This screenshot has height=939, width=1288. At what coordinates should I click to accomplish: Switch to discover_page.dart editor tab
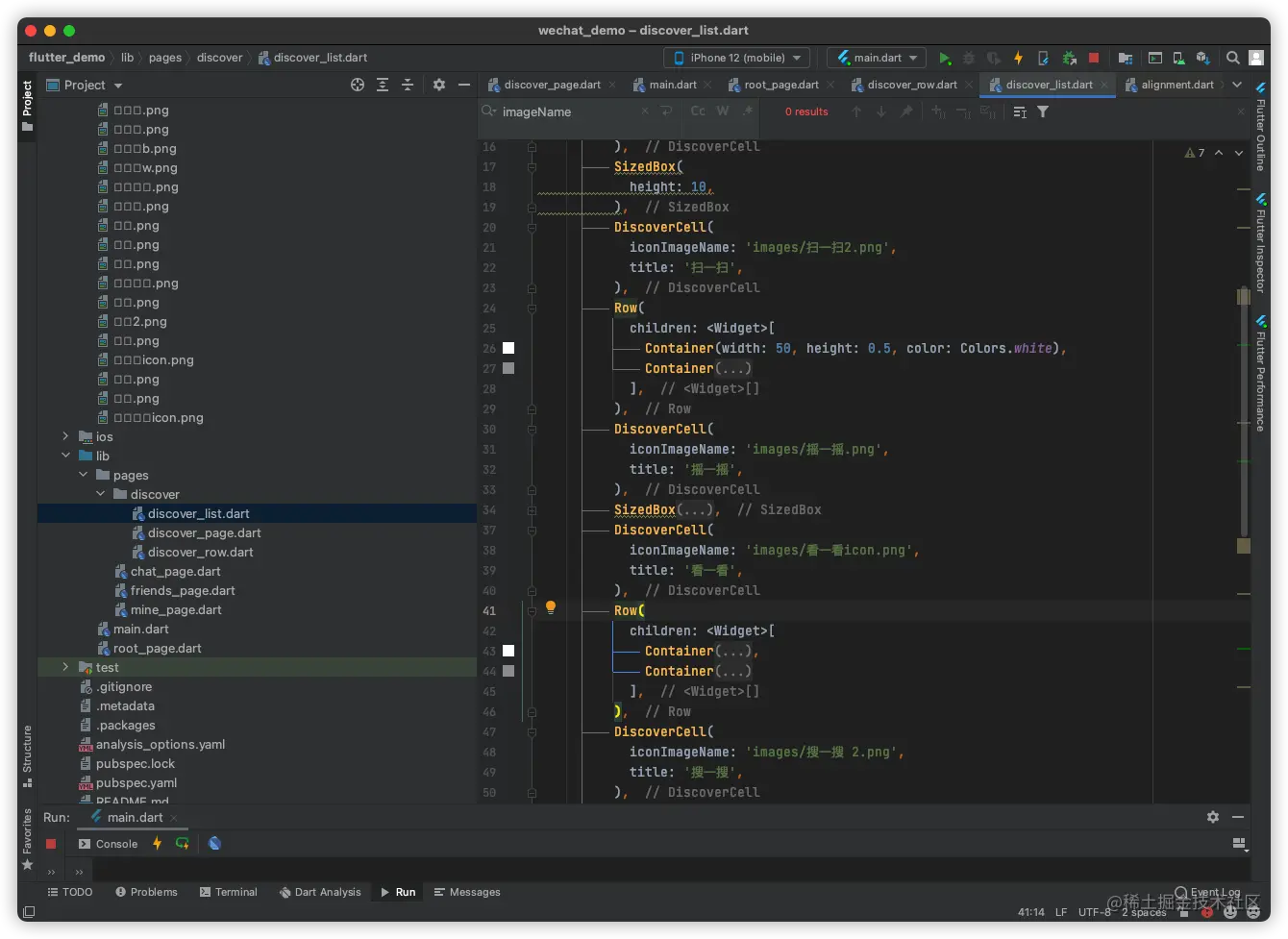(552, 85)
